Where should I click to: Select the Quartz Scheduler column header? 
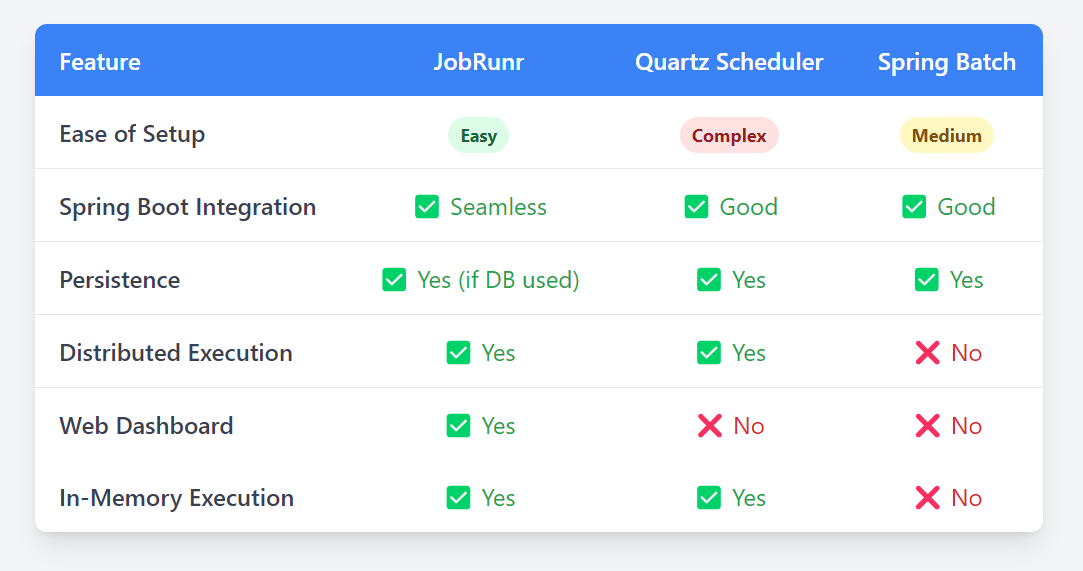[x=729, y=62]
